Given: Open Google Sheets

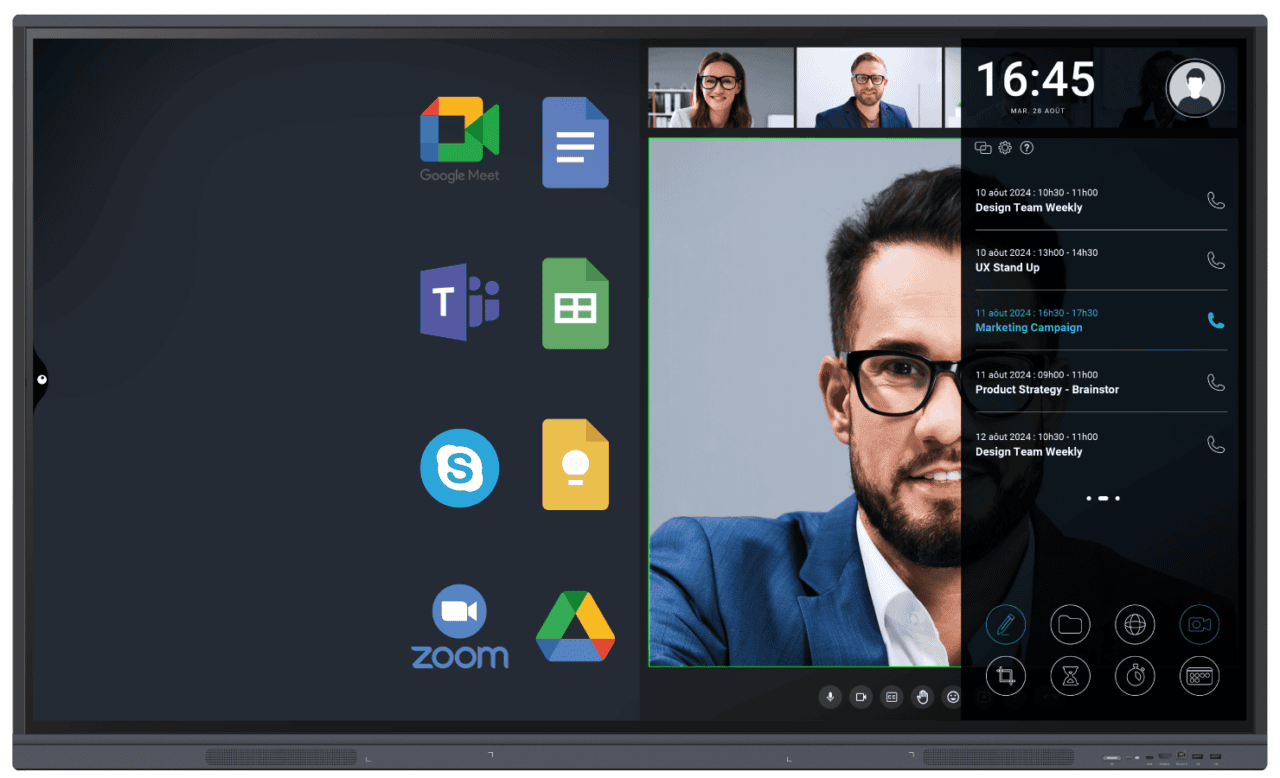Looking at the screenshot, I should click(575, 302).
